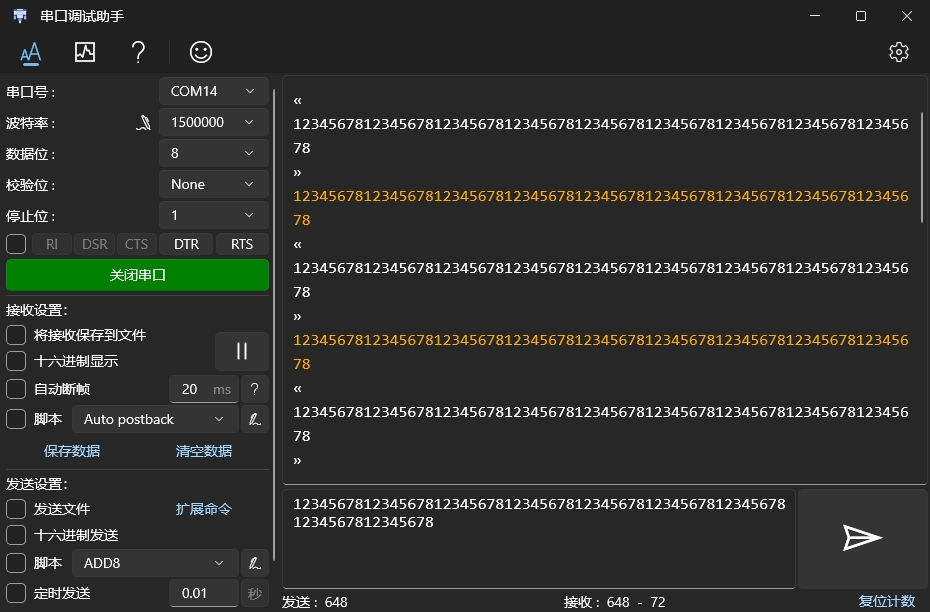
Task: Click the clear data link
Action: tap(204, 451)
